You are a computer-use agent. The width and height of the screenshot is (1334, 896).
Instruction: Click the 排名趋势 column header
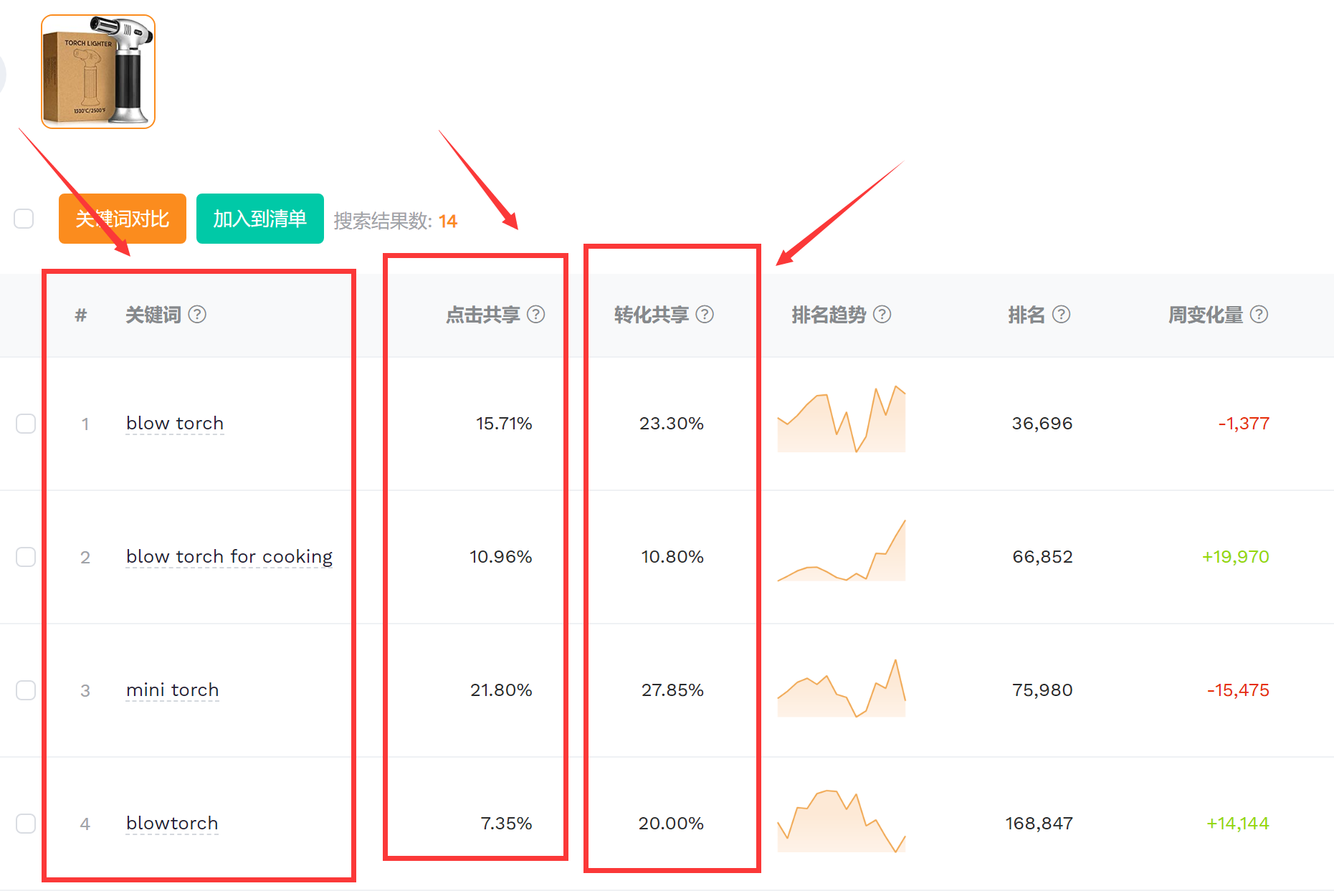829,315
